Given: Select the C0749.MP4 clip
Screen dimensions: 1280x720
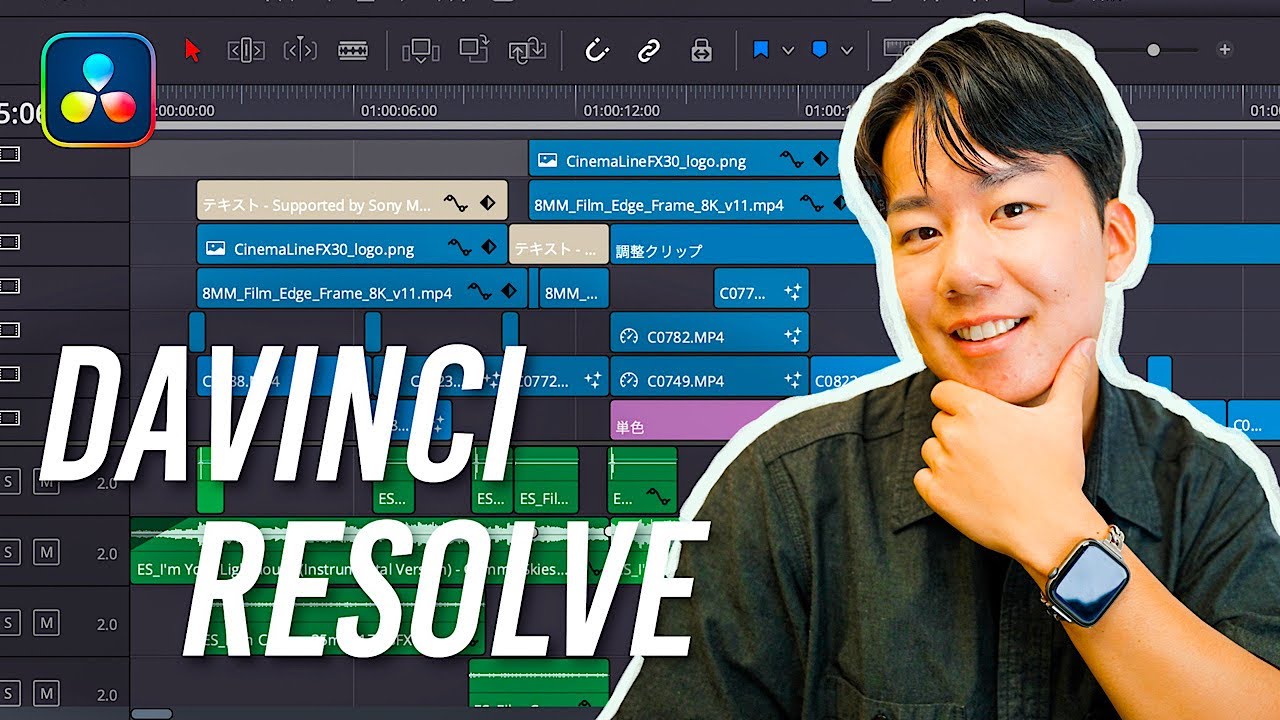Looking at the screenshot, I should click(x=709, y=377).
